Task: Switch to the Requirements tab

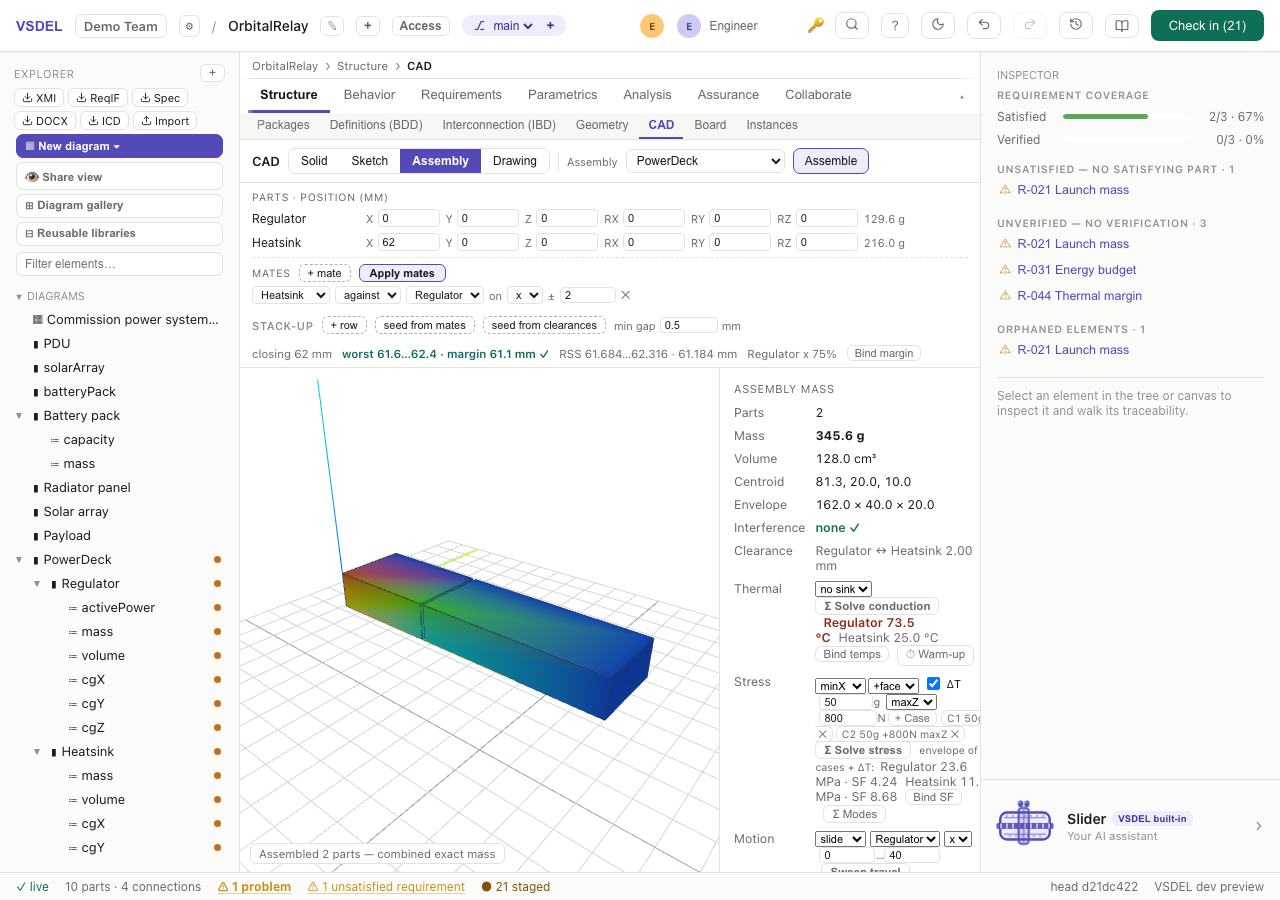Action: [461, 95]
